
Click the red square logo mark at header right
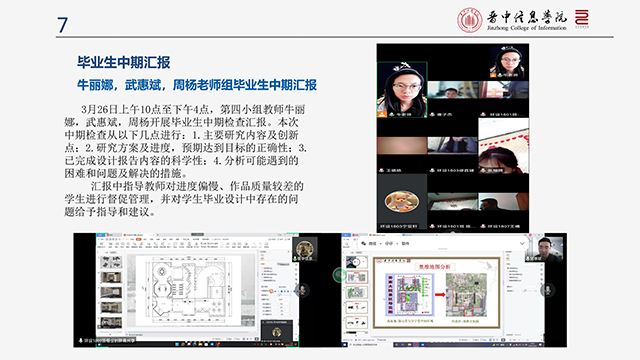click(582, 18)
